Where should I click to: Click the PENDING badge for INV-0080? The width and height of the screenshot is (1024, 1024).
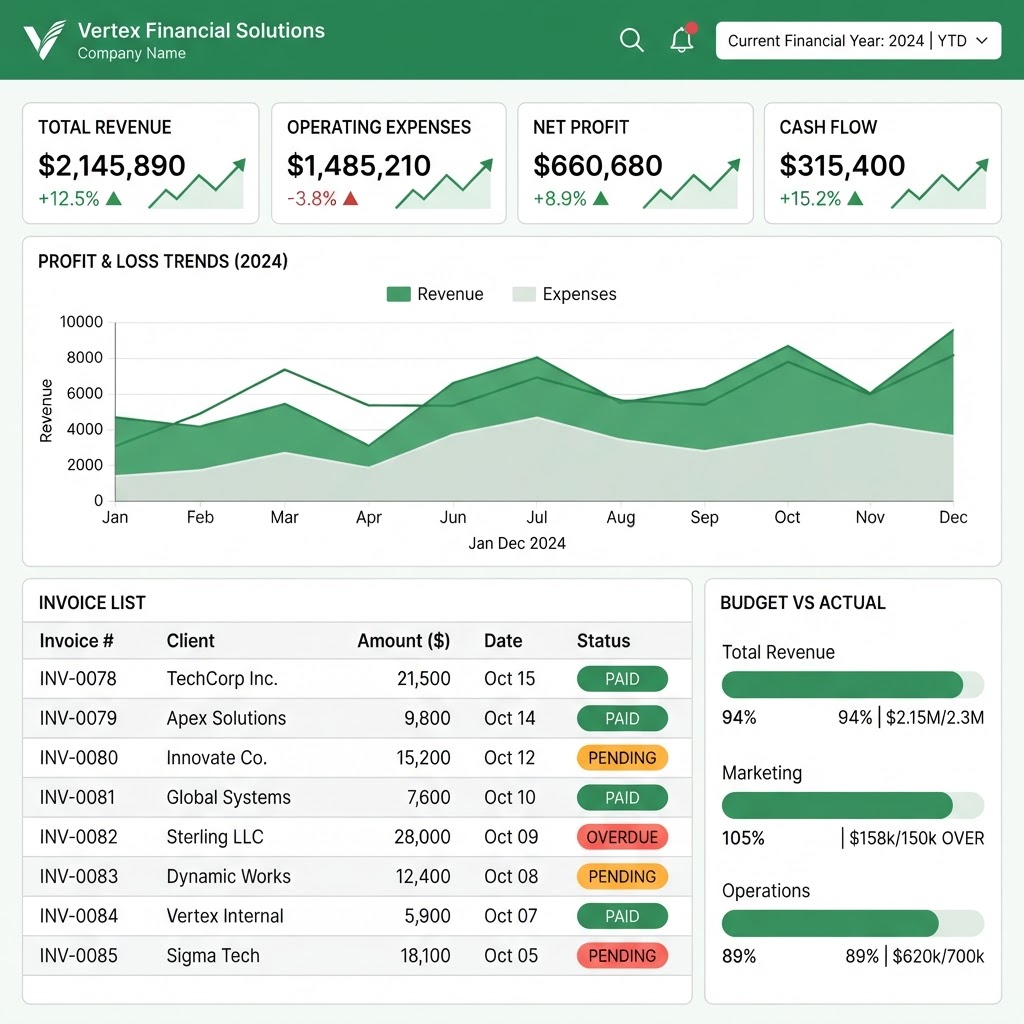pos(622,758)
